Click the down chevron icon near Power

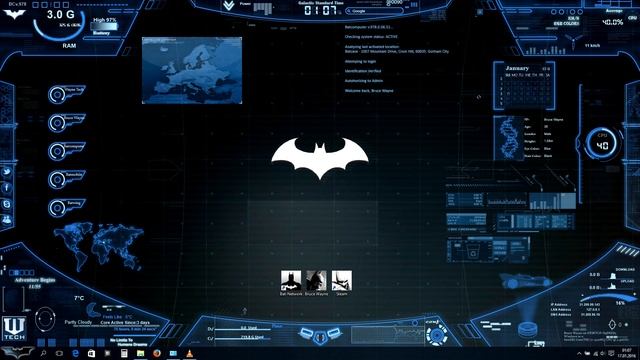[x=229, y=5]
